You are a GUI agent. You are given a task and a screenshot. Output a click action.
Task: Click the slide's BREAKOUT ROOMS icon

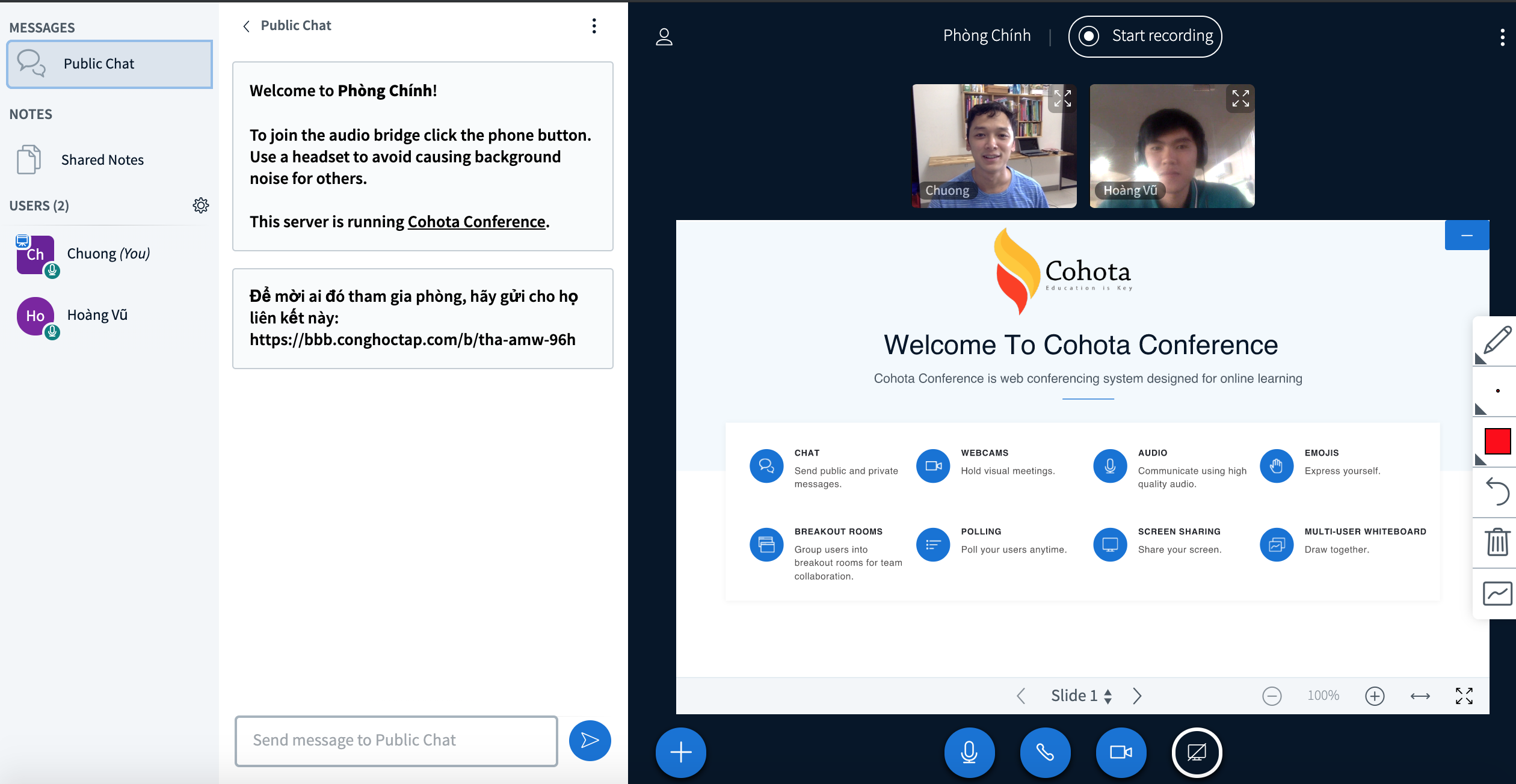pyautogui.click(x=766, y=545)
